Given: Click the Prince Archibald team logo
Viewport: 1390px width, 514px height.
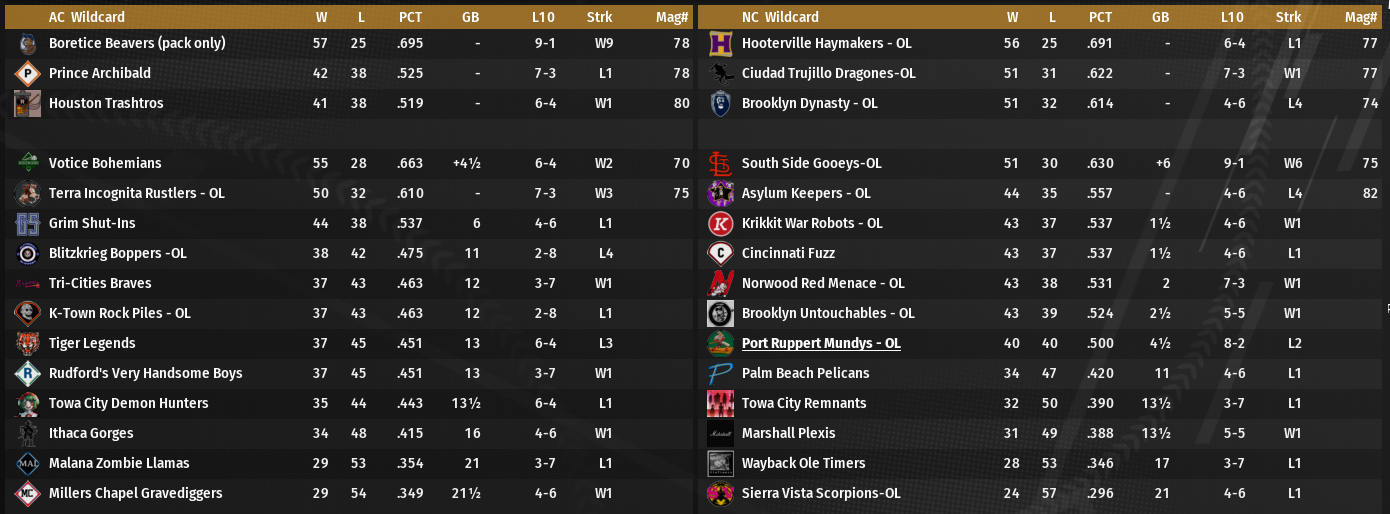Looking at the screenshot, I should pos(28,74).
